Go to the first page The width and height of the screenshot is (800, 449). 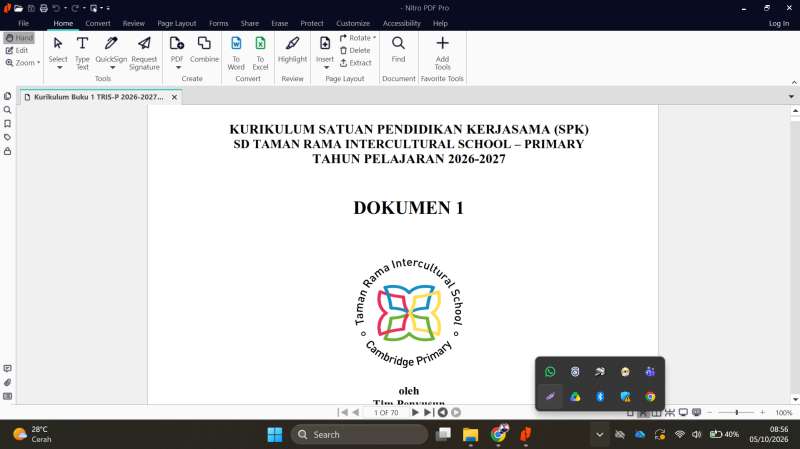pyautogui.click(x=343, y=412)
